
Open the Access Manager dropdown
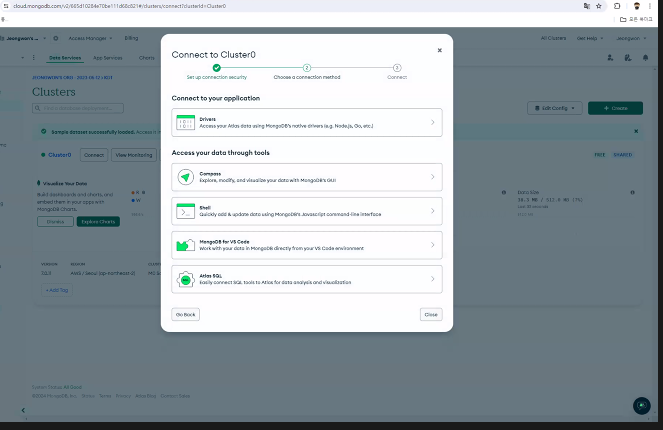pyautogui.click(x=90, y=38)
